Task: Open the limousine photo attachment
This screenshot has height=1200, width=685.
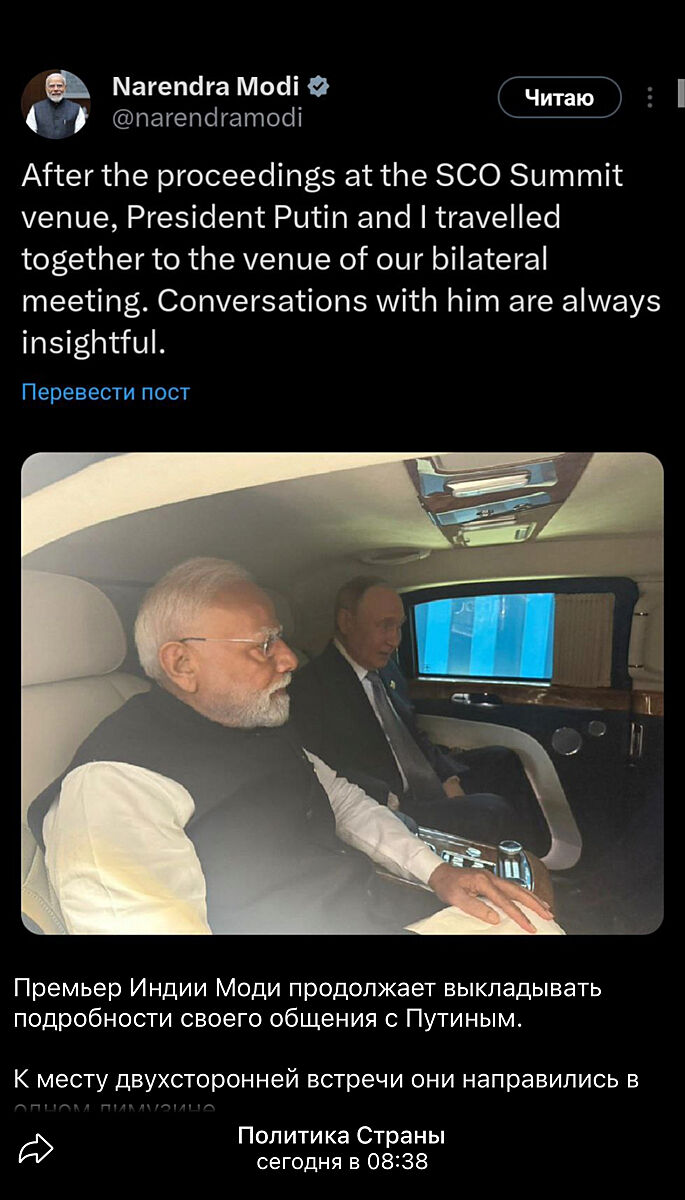Action: [342, 693]
